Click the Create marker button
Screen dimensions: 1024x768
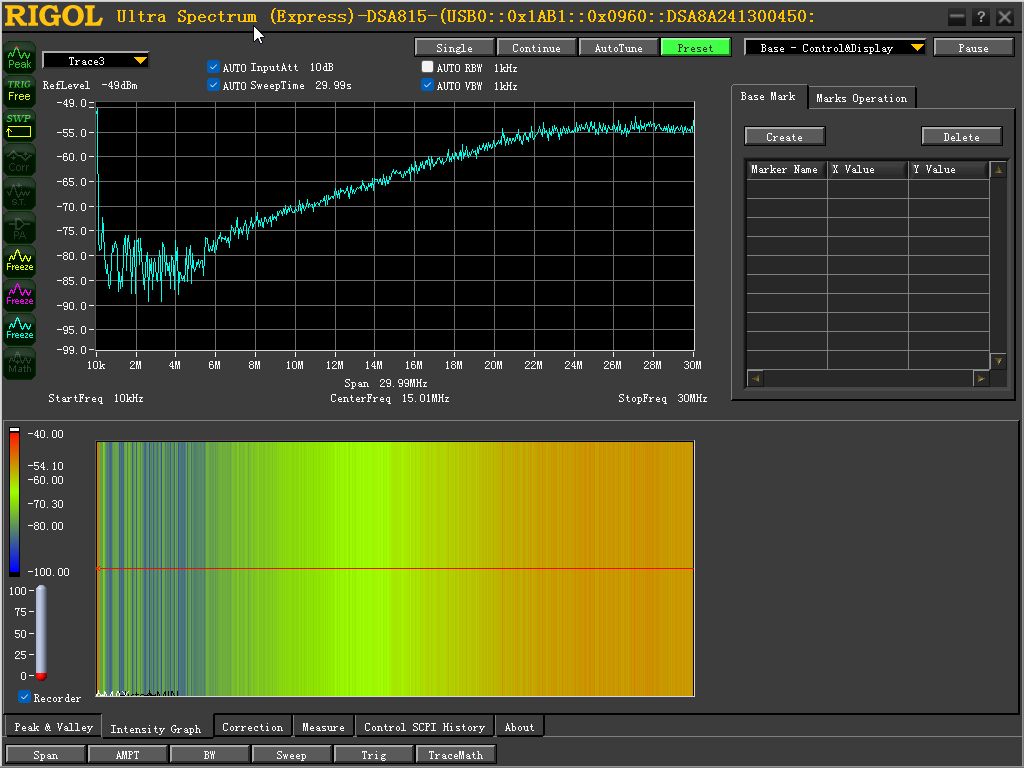(x=784, y=137)
